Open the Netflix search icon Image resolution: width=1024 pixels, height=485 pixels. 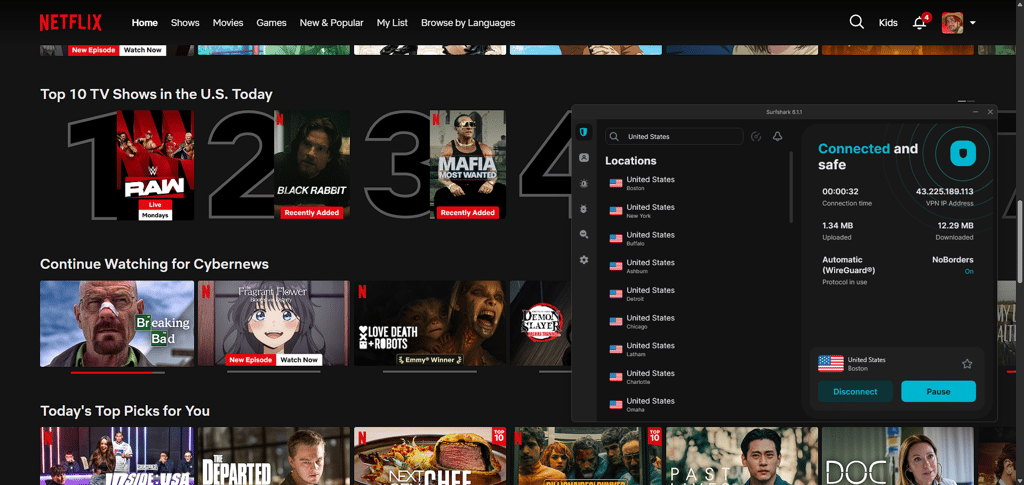pyautogui.click(x=856, y=22)
